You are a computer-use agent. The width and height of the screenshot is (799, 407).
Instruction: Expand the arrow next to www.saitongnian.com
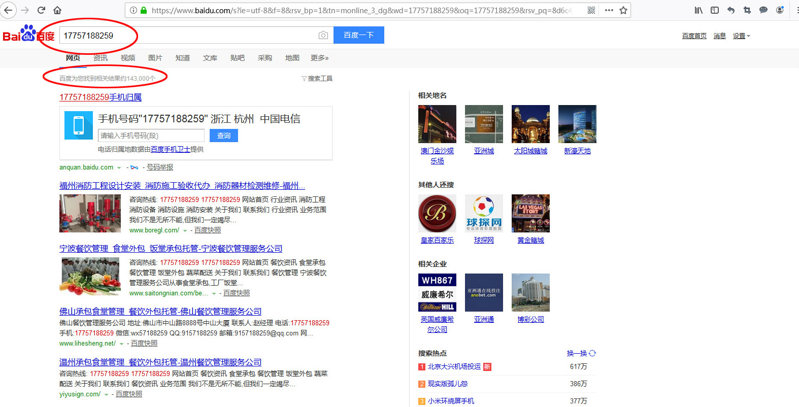214,293
